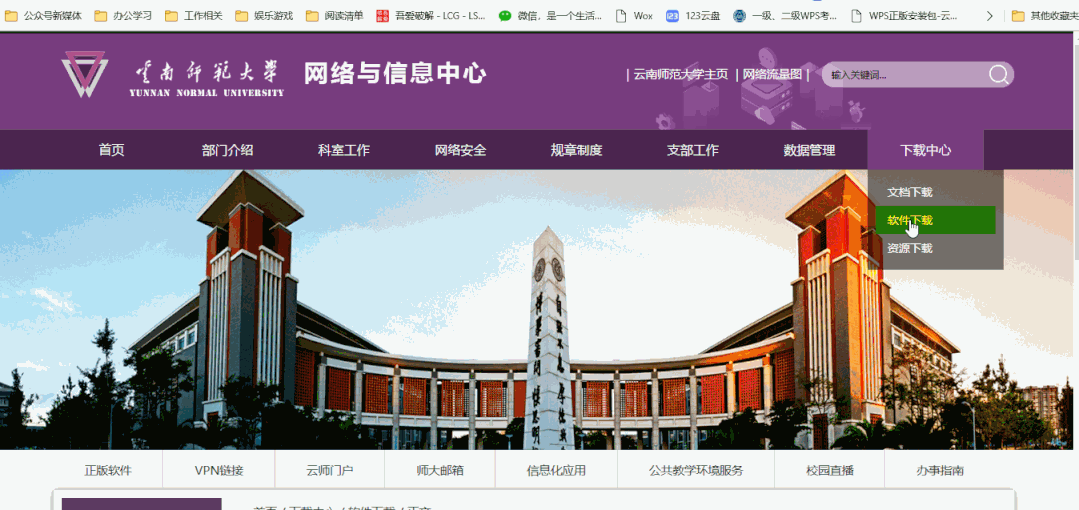This screenshot has width=1079, height=510.
Task: Open the 办公学习 bookmark folder
Action: coord(123,15)
